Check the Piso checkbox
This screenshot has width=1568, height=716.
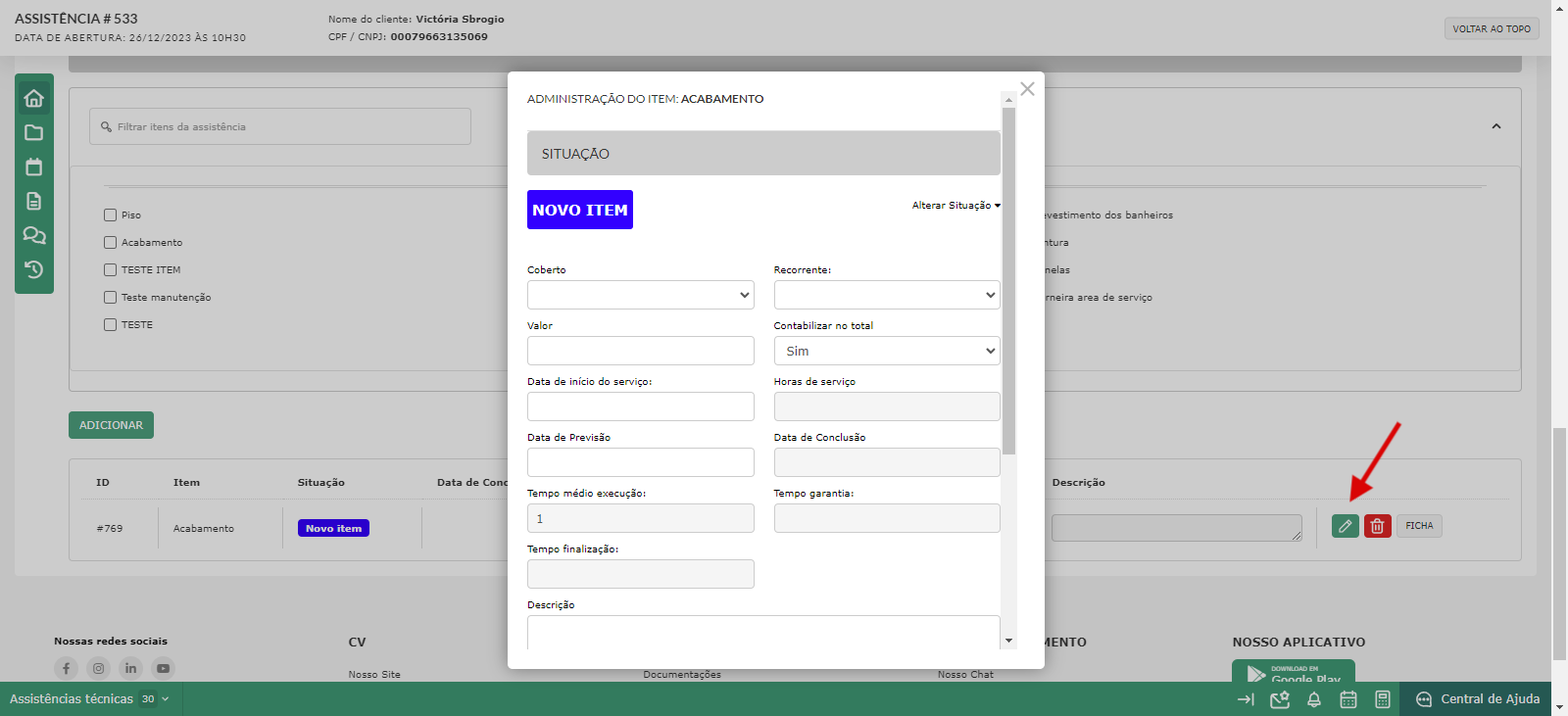pyautogui.click(x=110, y=215)
